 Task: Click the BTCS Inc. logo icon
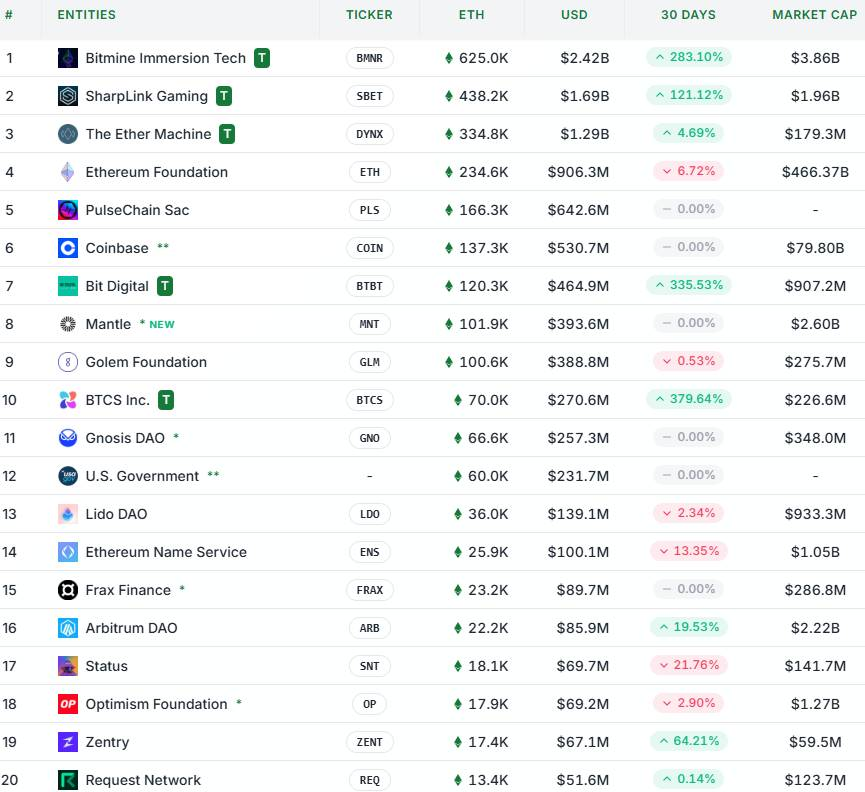pyautogui.click(x=68, y=400)
